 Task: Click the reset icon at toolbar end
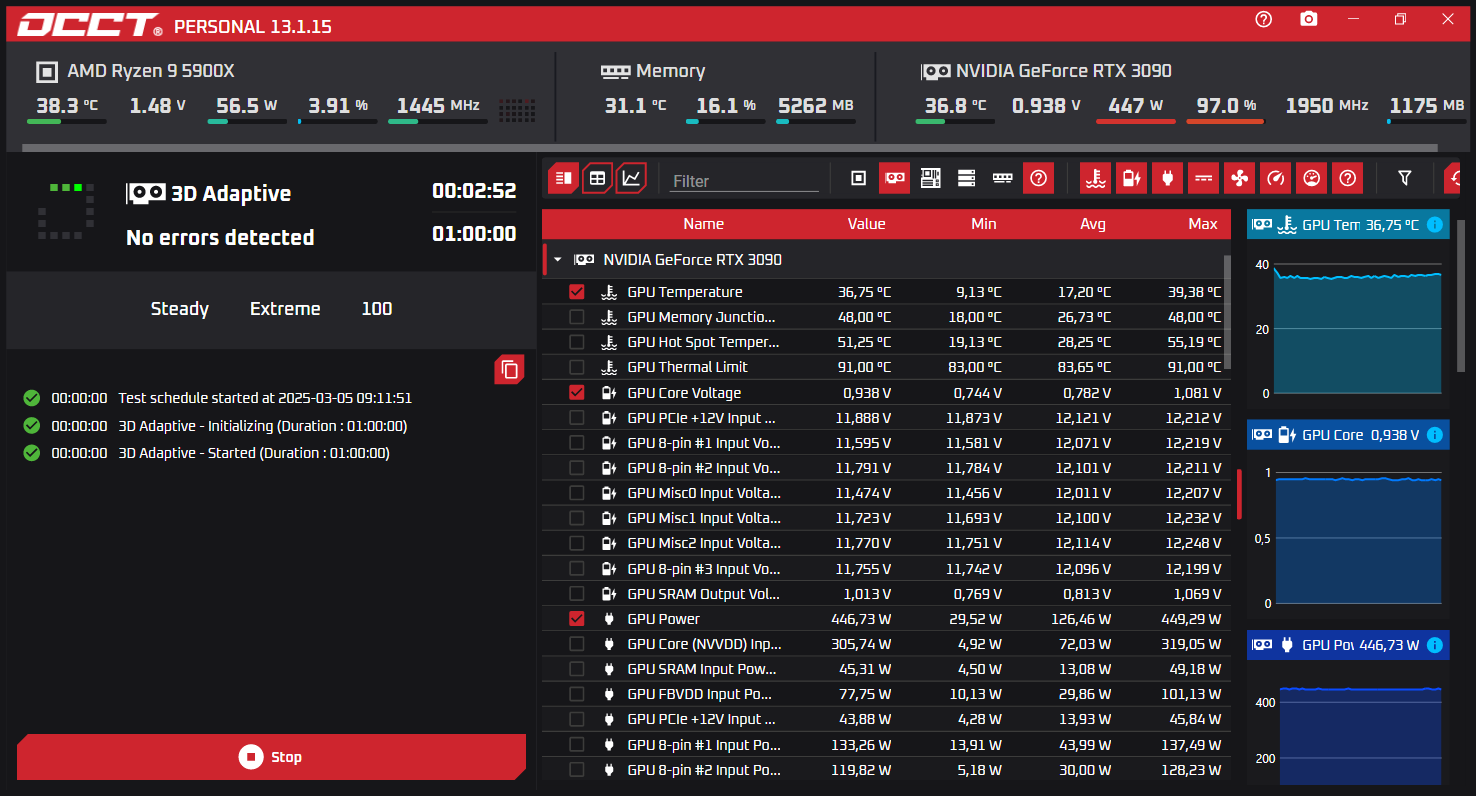pos(1453,178)
